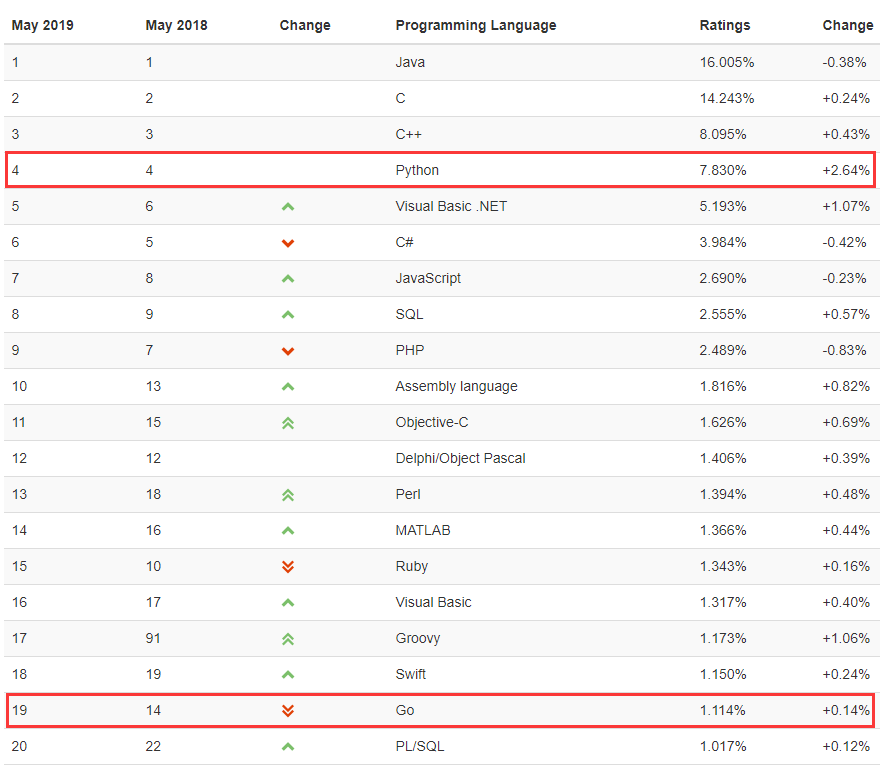Click the 1.017% rating for PL/SQL
This screenshot has width=880, height=777.
[723, 746]
